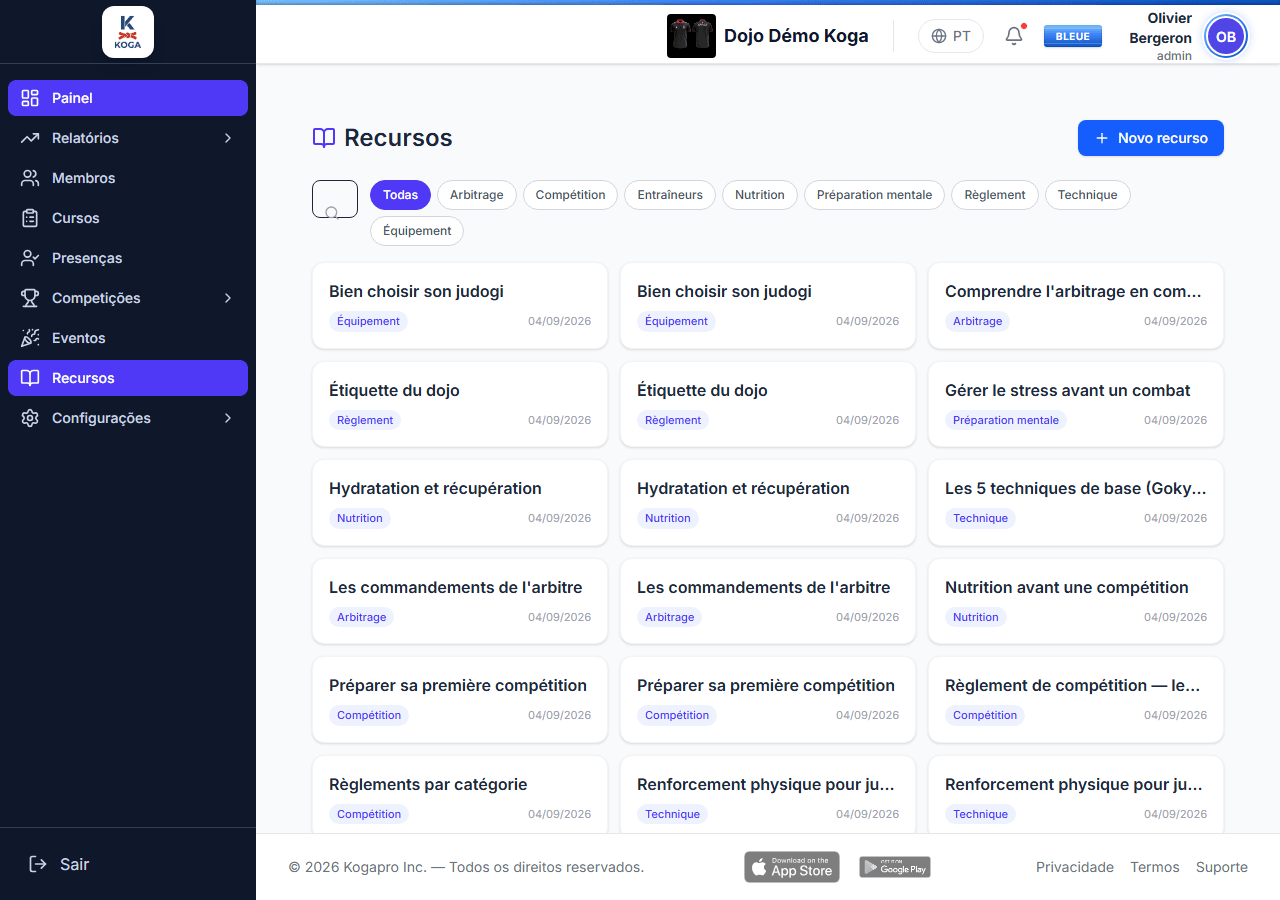
Task: Click the Novo recurso button
Action: [1151, 138]
